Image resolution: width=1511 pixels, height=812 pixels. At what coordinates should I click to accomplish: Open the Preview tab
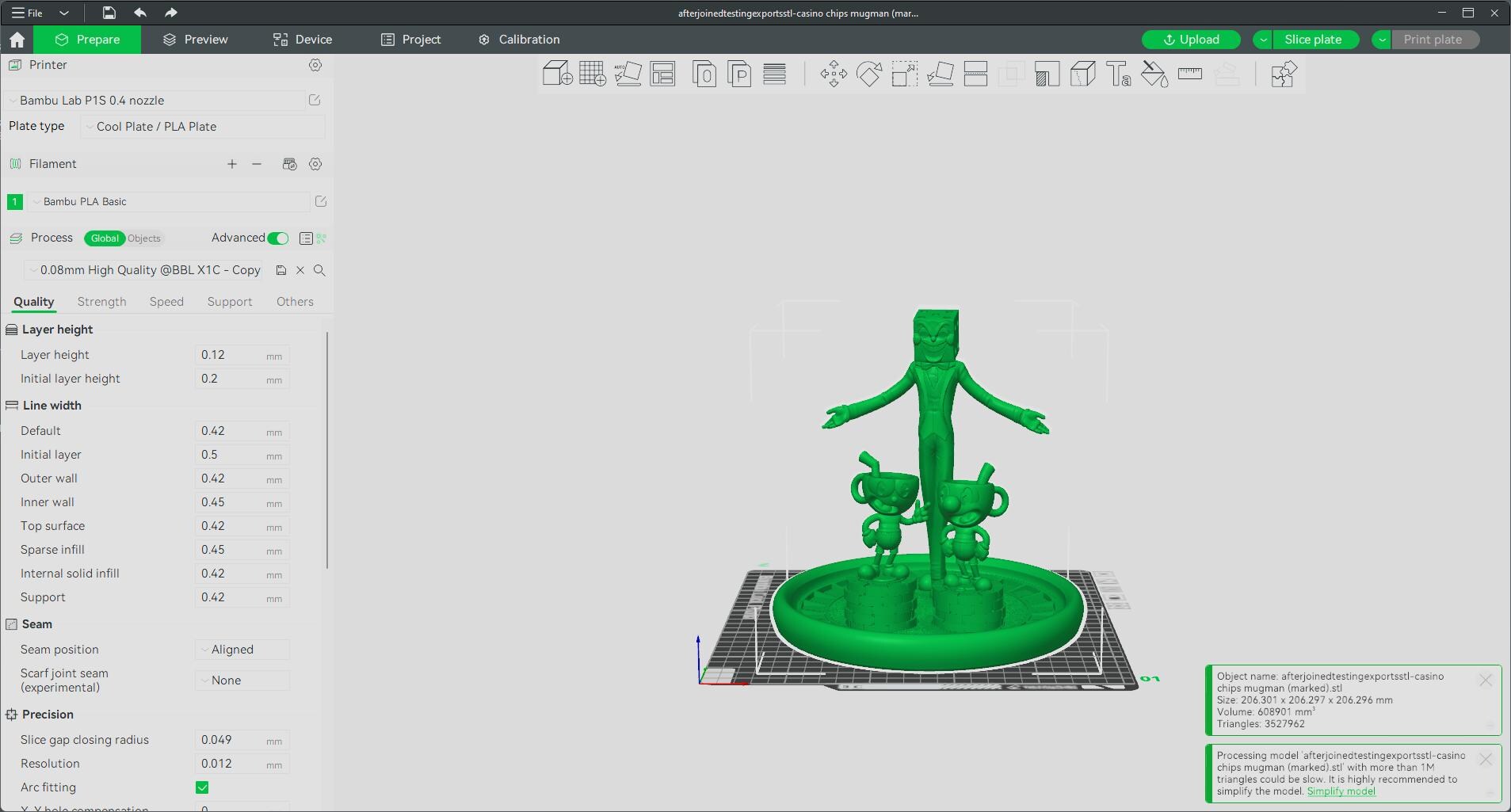[x=195, y=40]
